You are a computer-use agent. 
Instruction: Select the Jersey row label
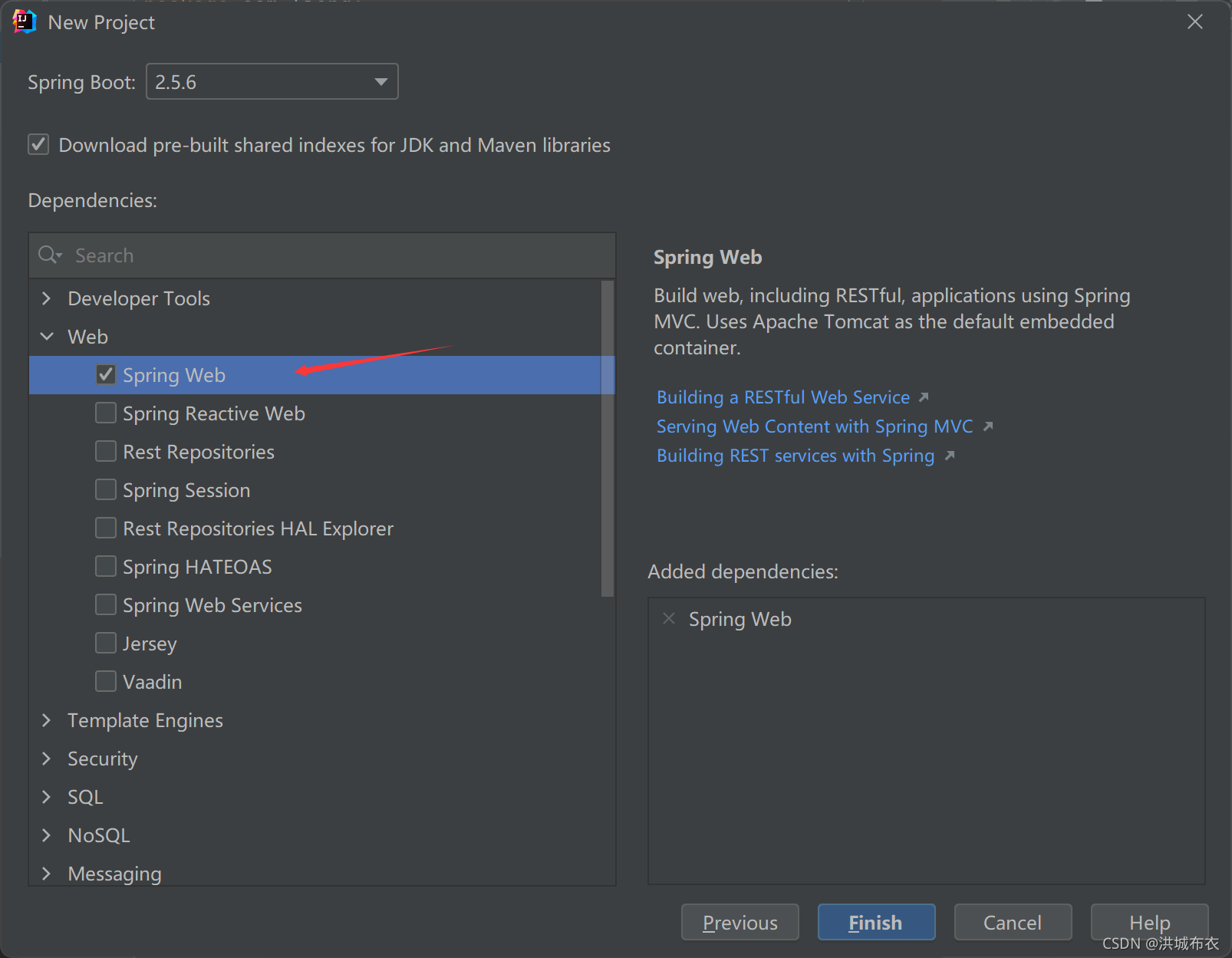150,644
